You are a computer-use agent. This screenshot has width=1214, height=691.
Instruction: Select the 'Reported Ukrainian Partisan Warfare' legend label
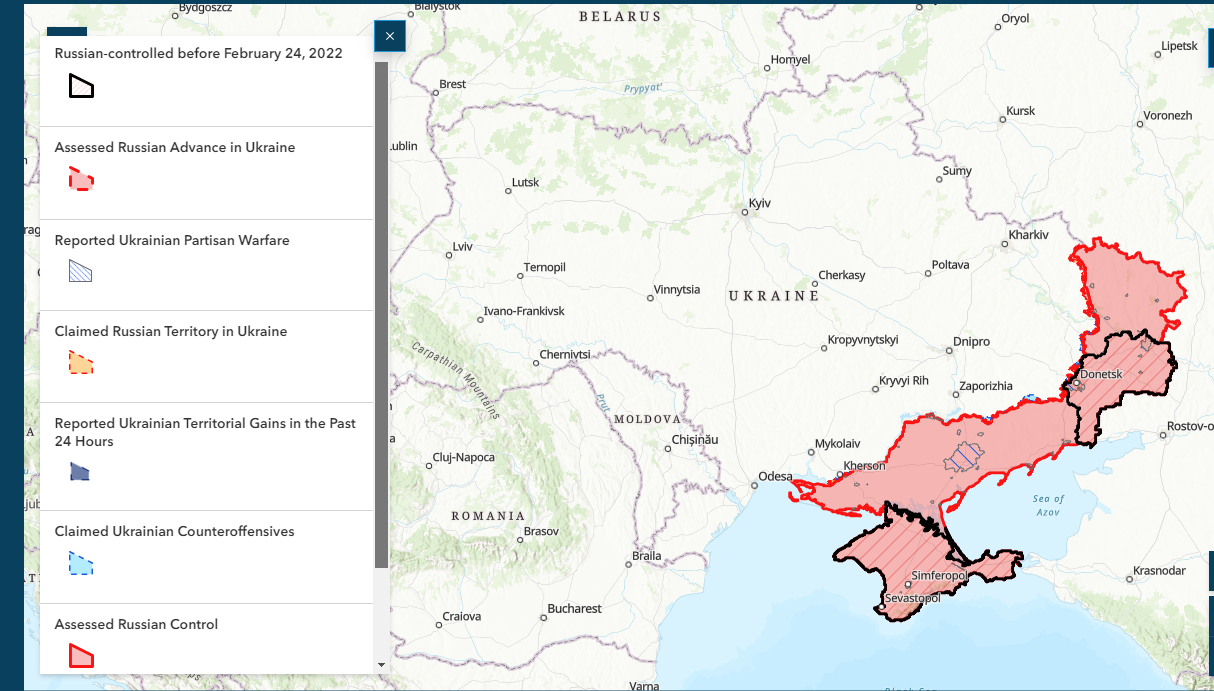[x=172, y=240]
